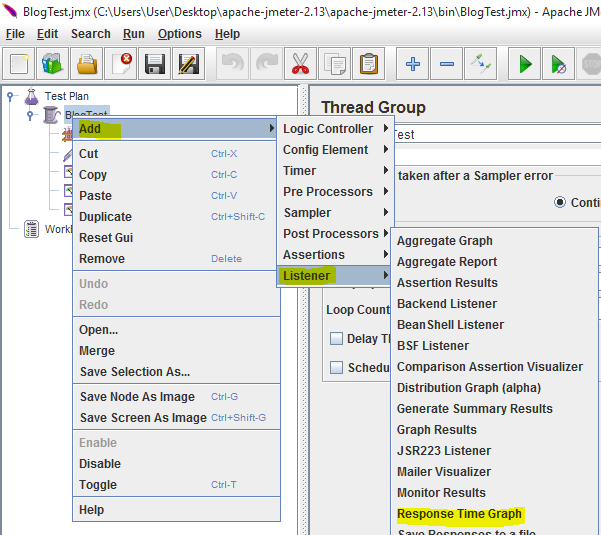
Task: Open the File menu
Action: (15, 34)
